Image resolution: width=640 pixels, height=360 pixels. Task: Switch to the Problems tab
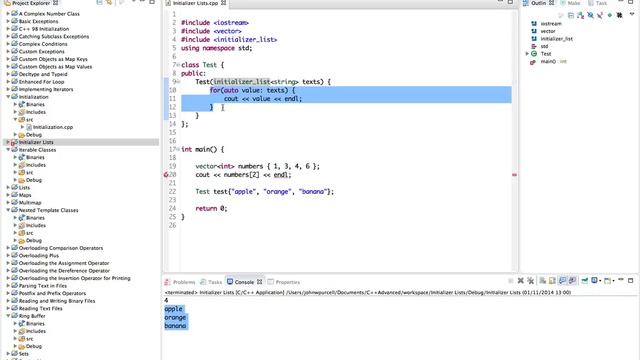tap(180, 282)
